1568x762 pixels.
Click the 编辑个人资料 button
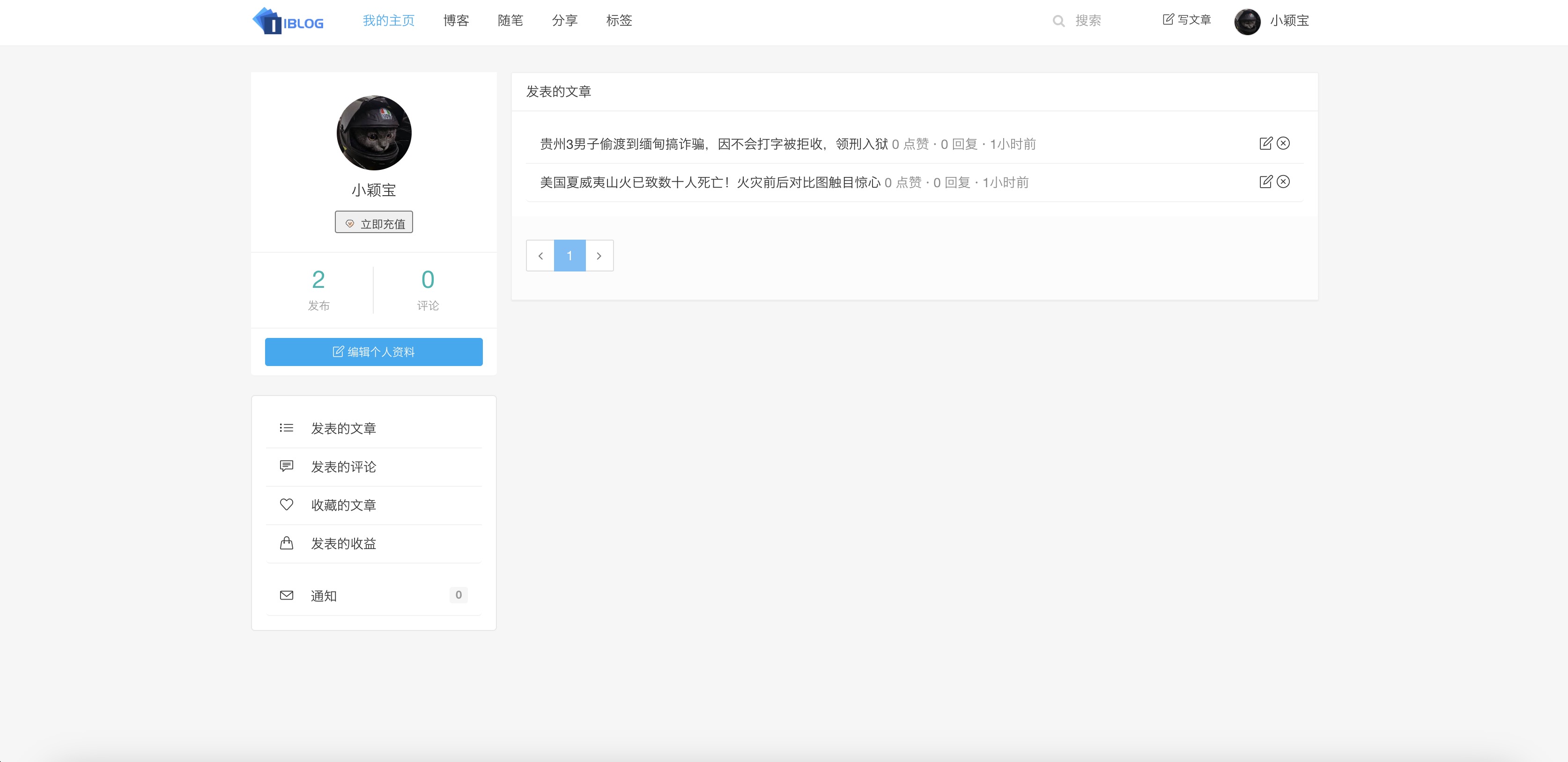click(x=374, y=352)
